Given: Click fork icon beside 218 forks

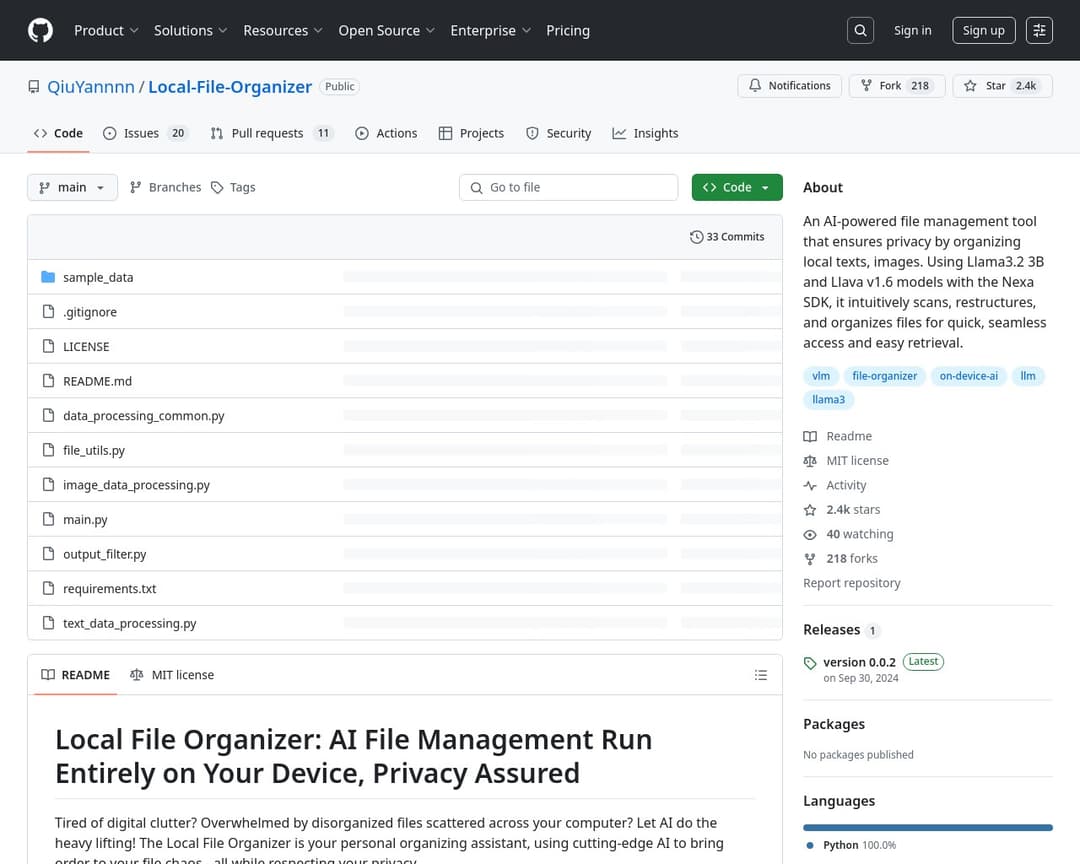Looking at the screenshot, I should (x=810, y=559).
